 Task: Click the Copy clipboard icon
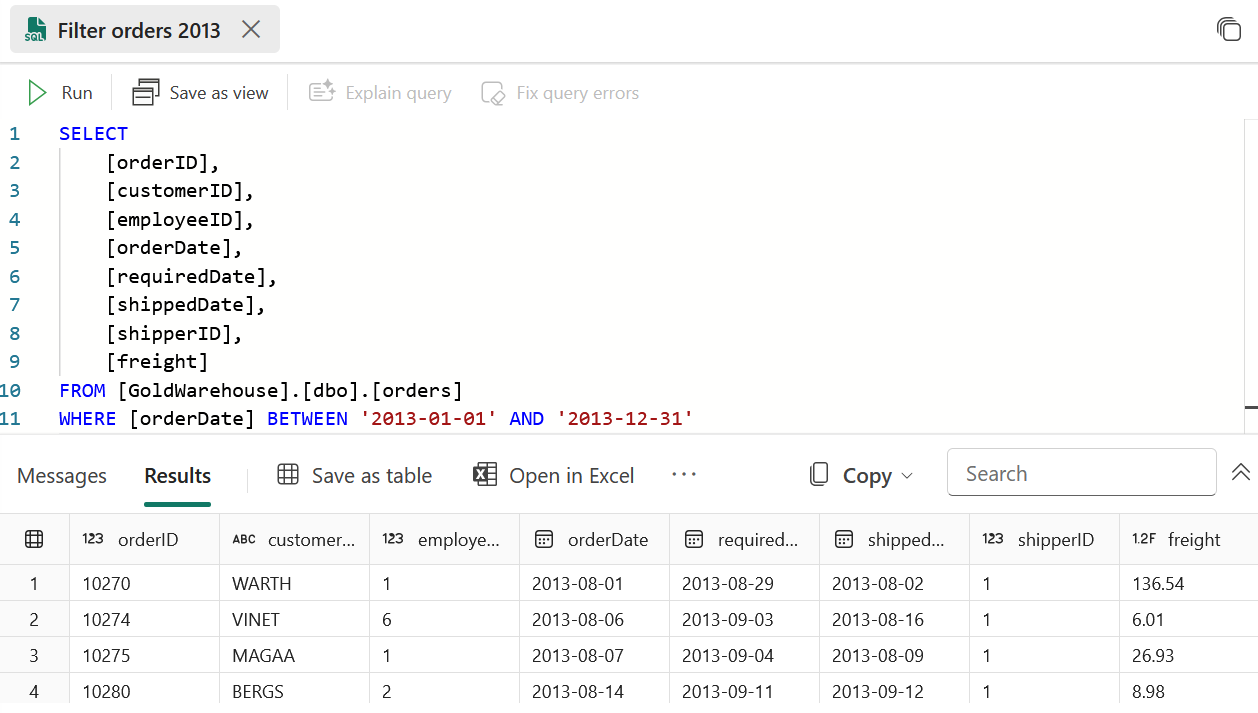click(819, 475)
